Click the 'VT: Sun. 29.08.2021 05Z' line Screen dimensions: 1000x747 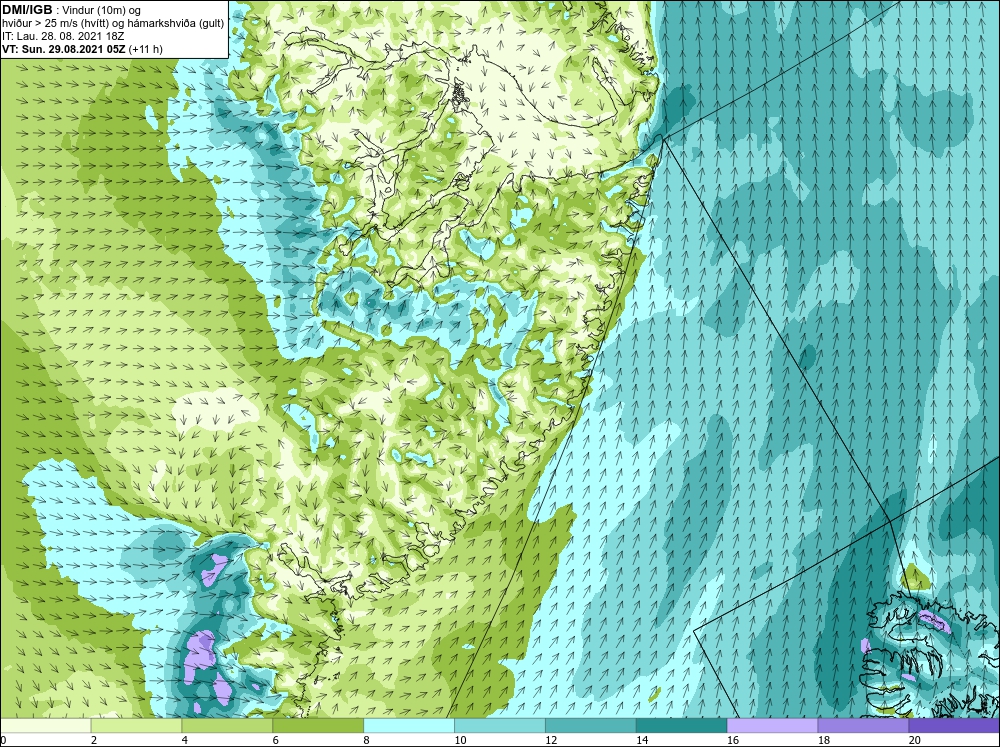[64, 49]
